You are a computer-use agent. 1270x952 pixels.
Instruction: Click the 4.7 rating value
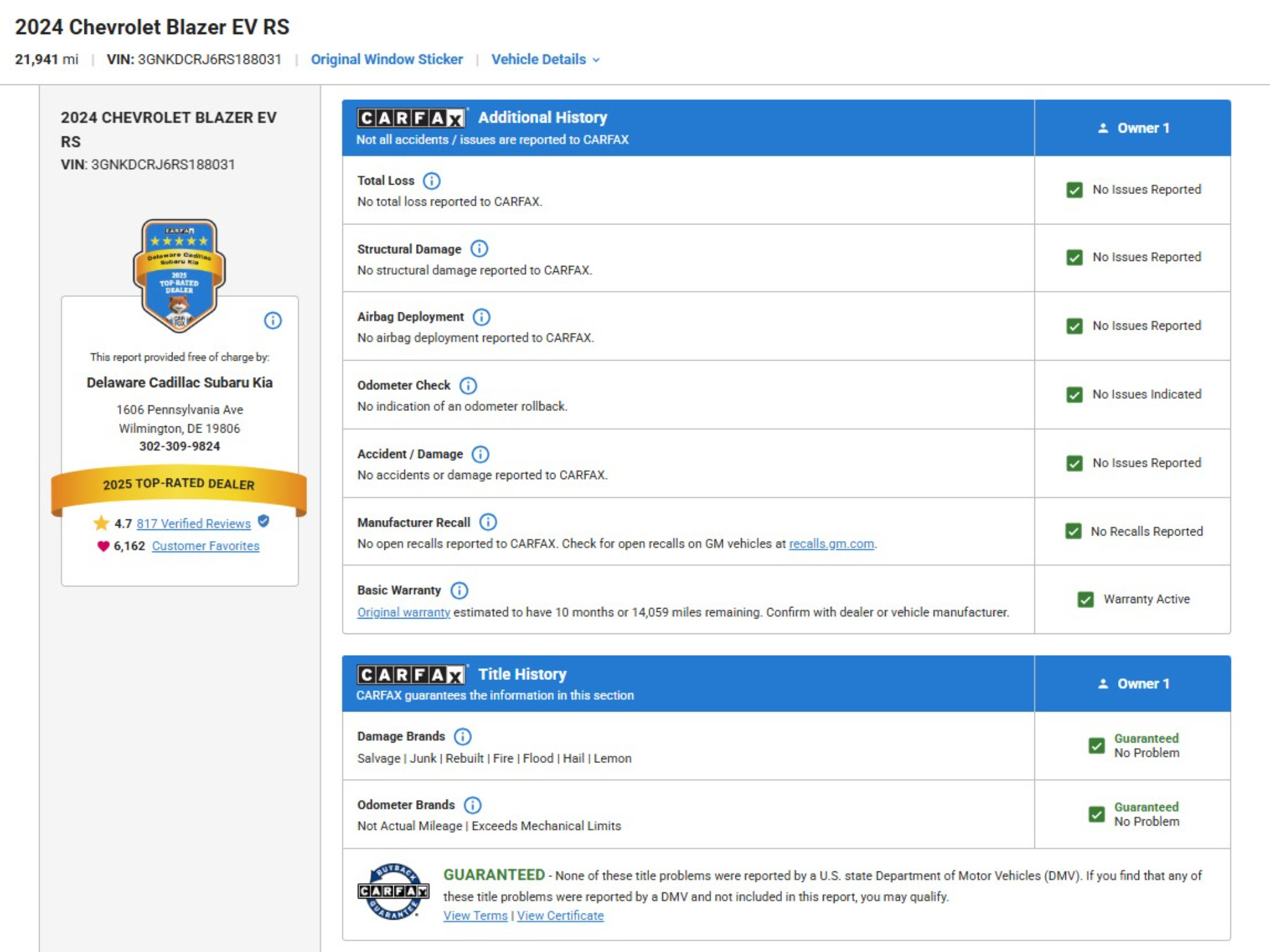click(123, 524)
